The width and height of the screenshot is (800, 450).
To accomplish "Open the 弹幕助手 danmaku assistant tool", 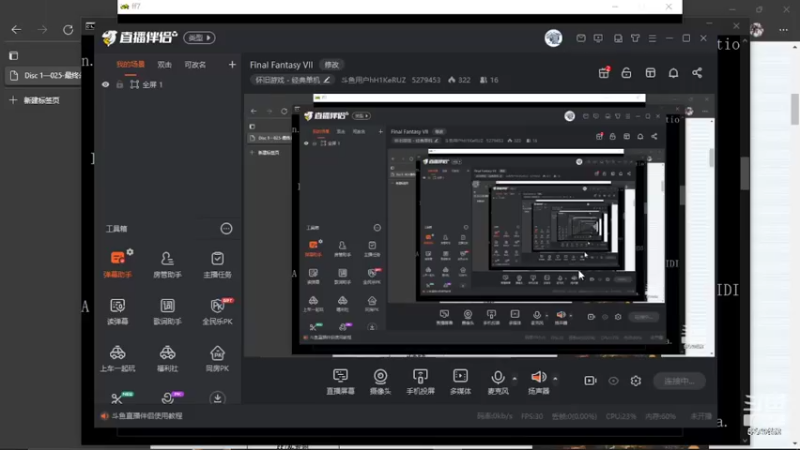I will pos(117,264).
